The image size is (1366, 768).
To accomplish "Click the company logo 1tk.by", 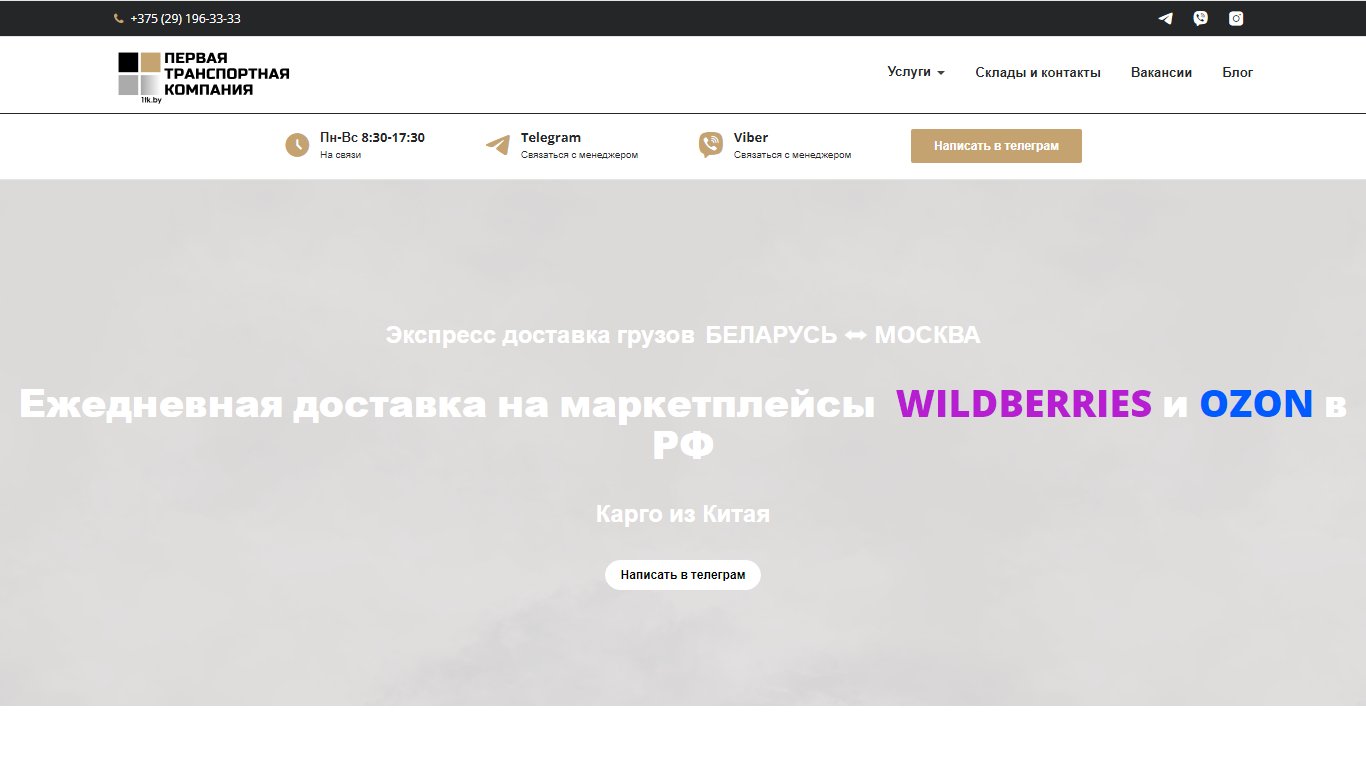I will [204, 77].
